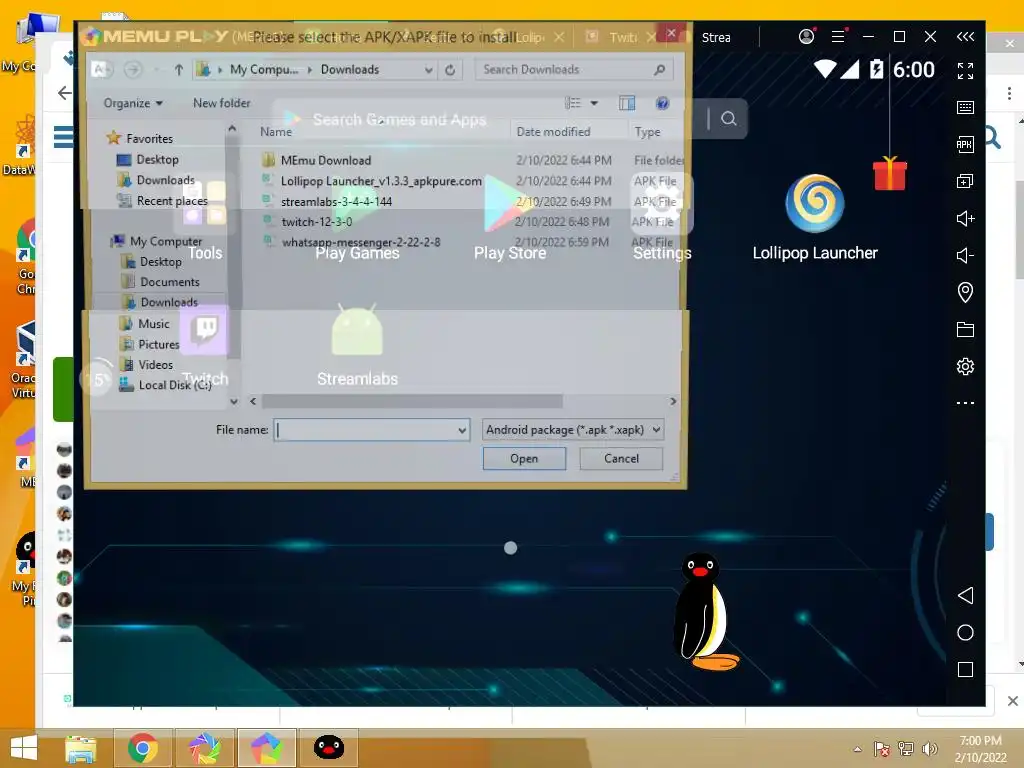Click the Cancel button
The image size is (1024, 768).
[621, 458]
